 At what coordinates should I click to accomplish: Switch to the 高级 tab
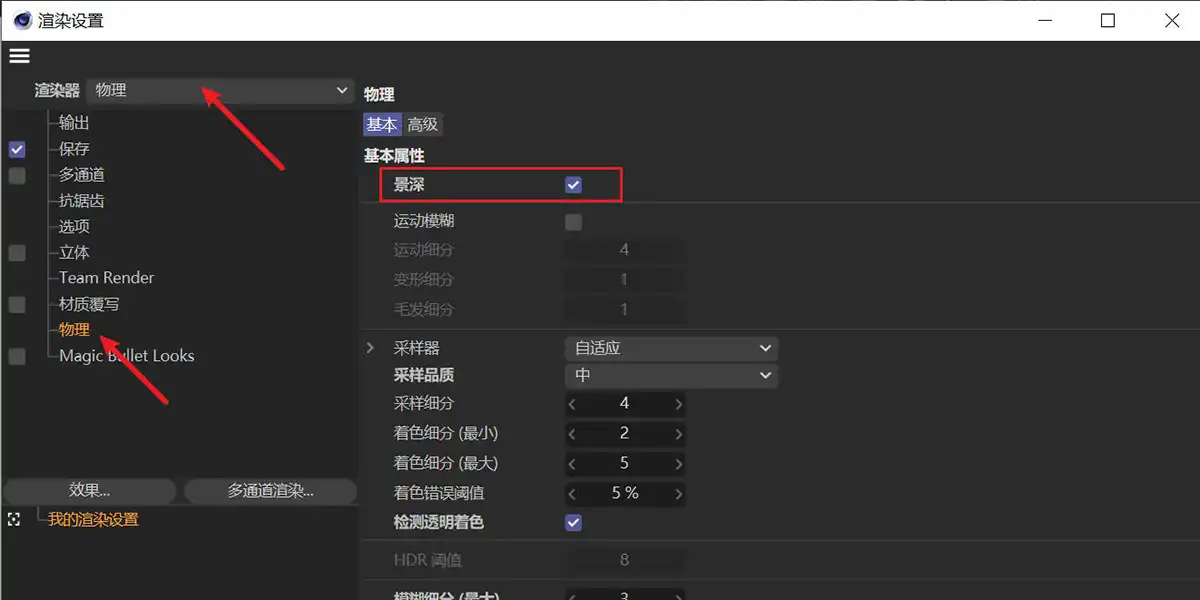click(x=423, y=125)
